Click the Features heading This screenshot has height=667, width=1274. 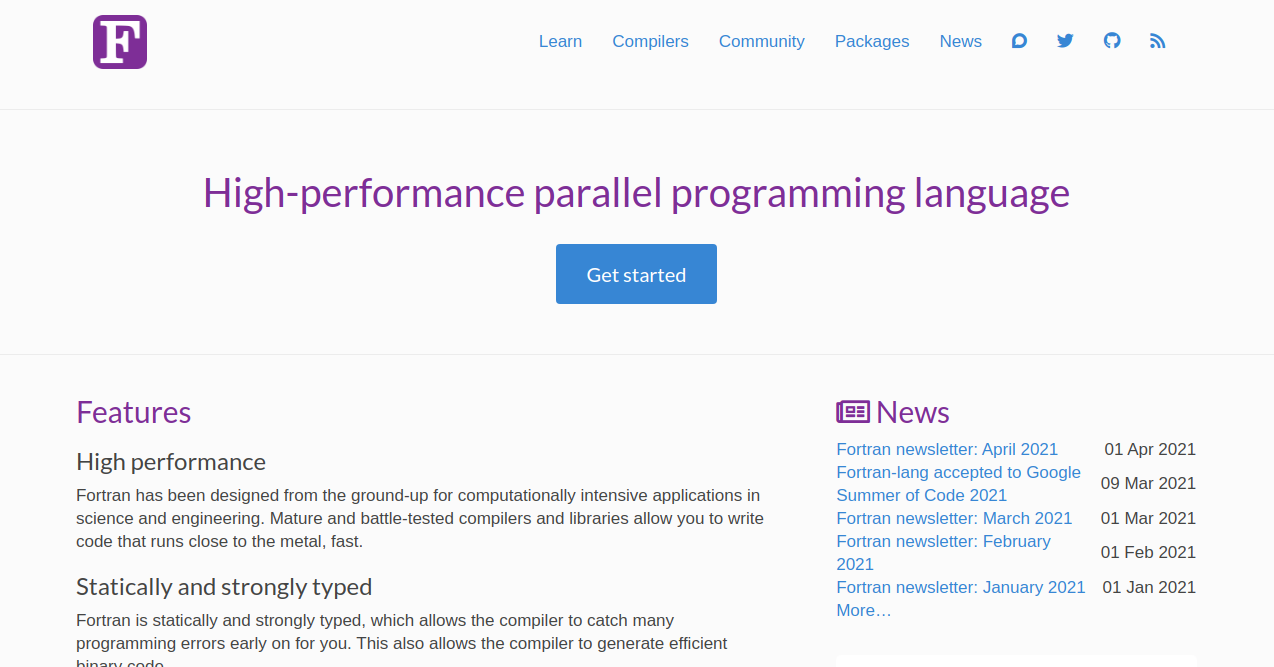click(133, 412)
